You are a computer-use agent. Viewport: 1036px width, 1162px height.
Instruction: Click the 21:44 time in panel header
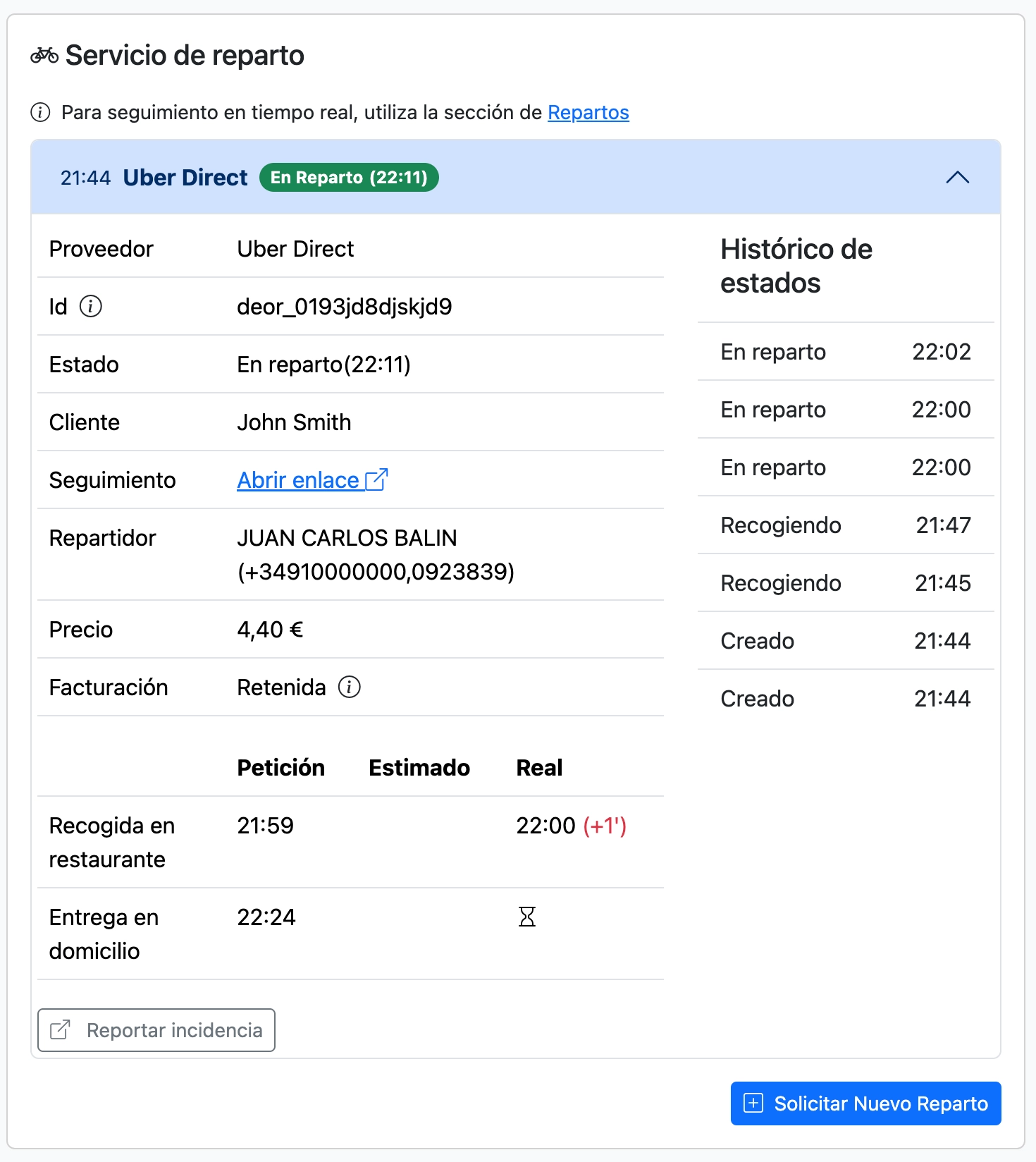pyautogui.click(x=85, y=178)
